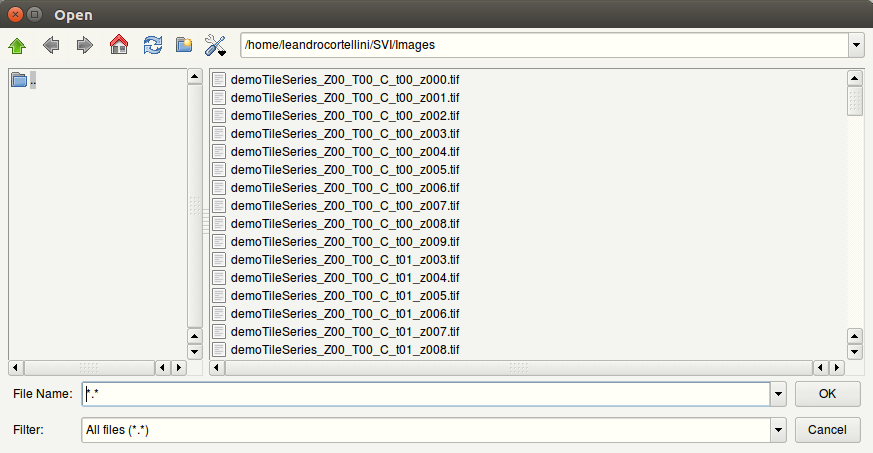
Task: Create a new folder
Action: (x=184, y=45)
